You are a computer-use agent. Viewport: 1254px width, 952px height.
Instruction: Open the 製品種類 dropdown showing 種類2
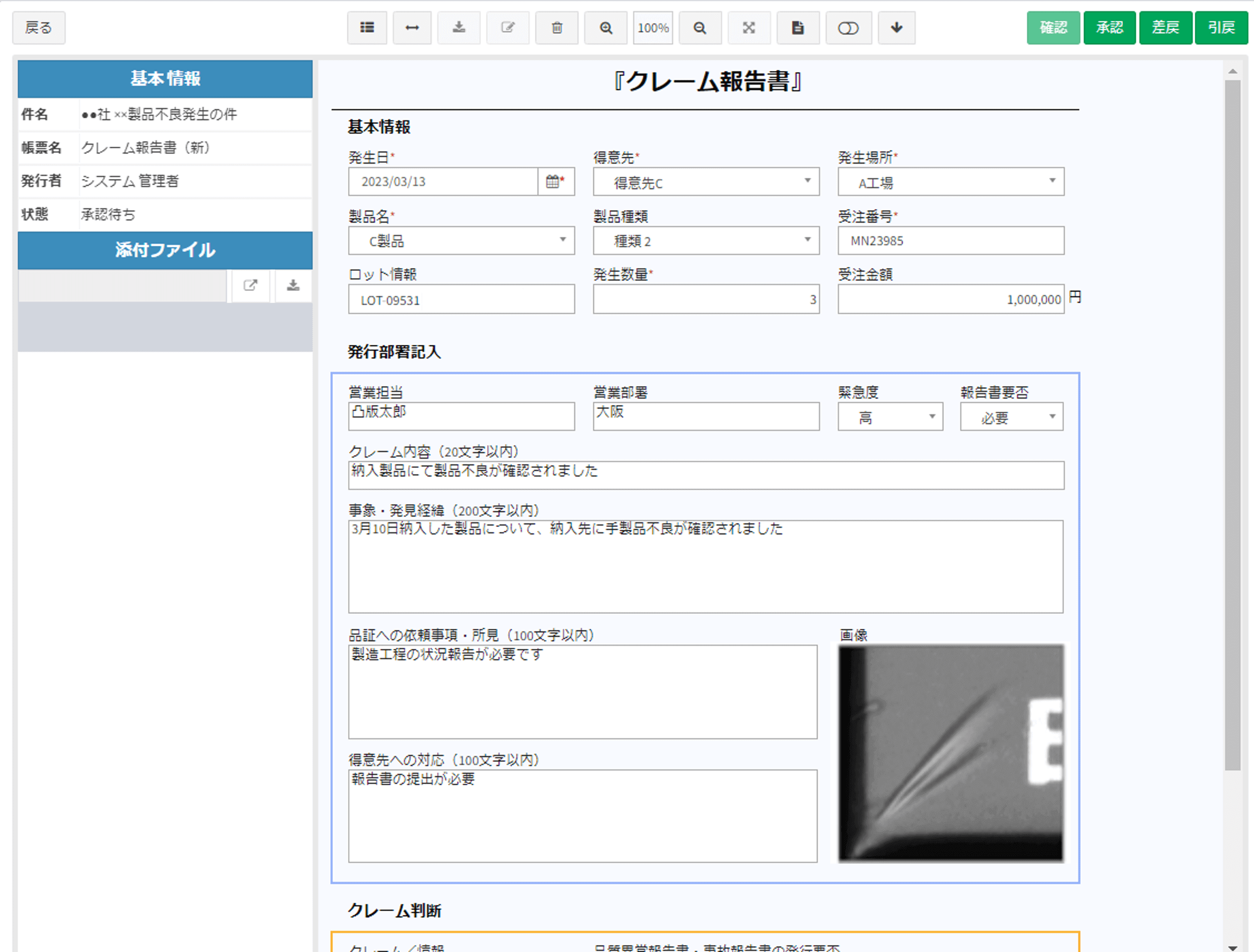click(706, 240)
